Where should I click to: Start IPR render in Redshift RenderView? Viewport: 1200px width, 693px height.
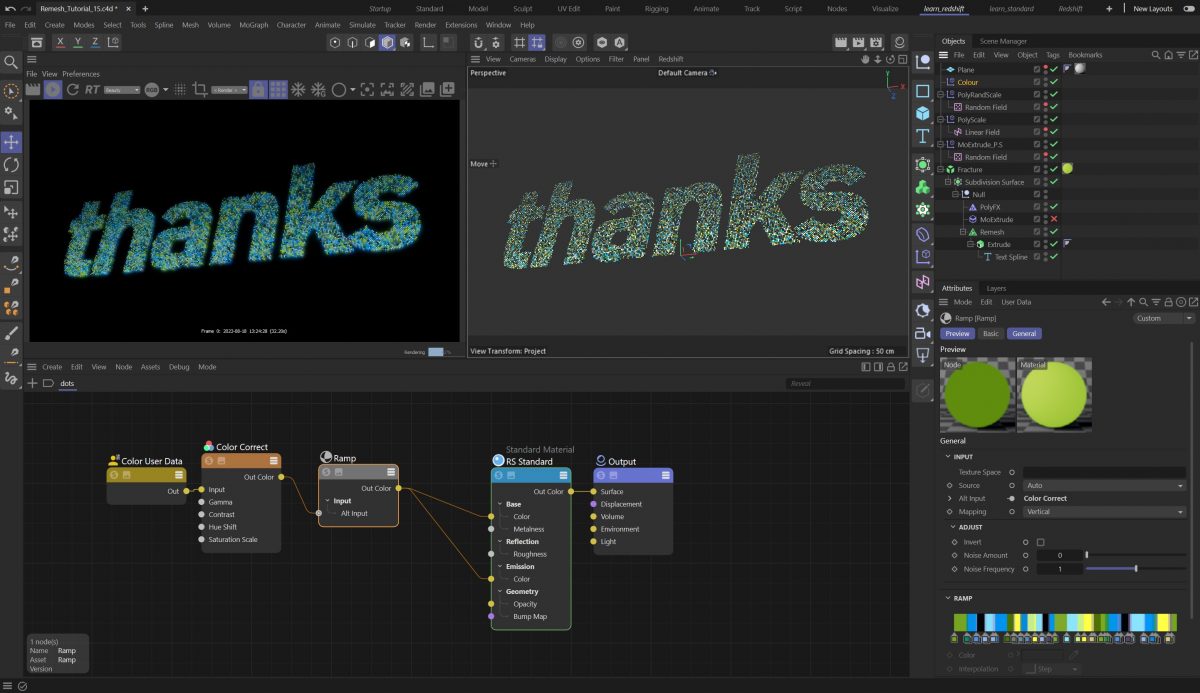(x=52, y=90)
